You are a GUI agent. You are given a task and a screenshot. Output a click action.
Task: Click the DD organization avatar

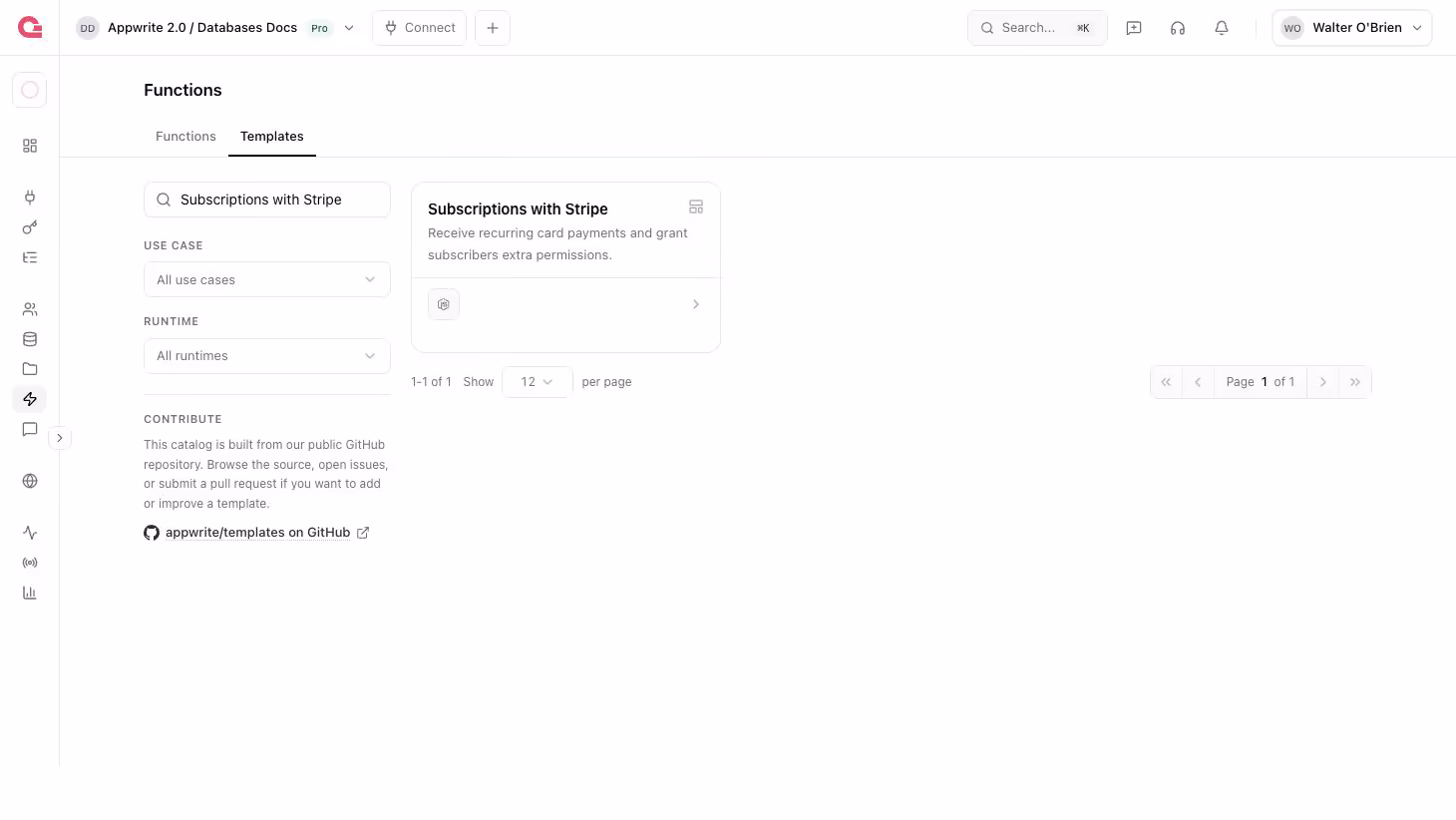[x=88, y=28]
